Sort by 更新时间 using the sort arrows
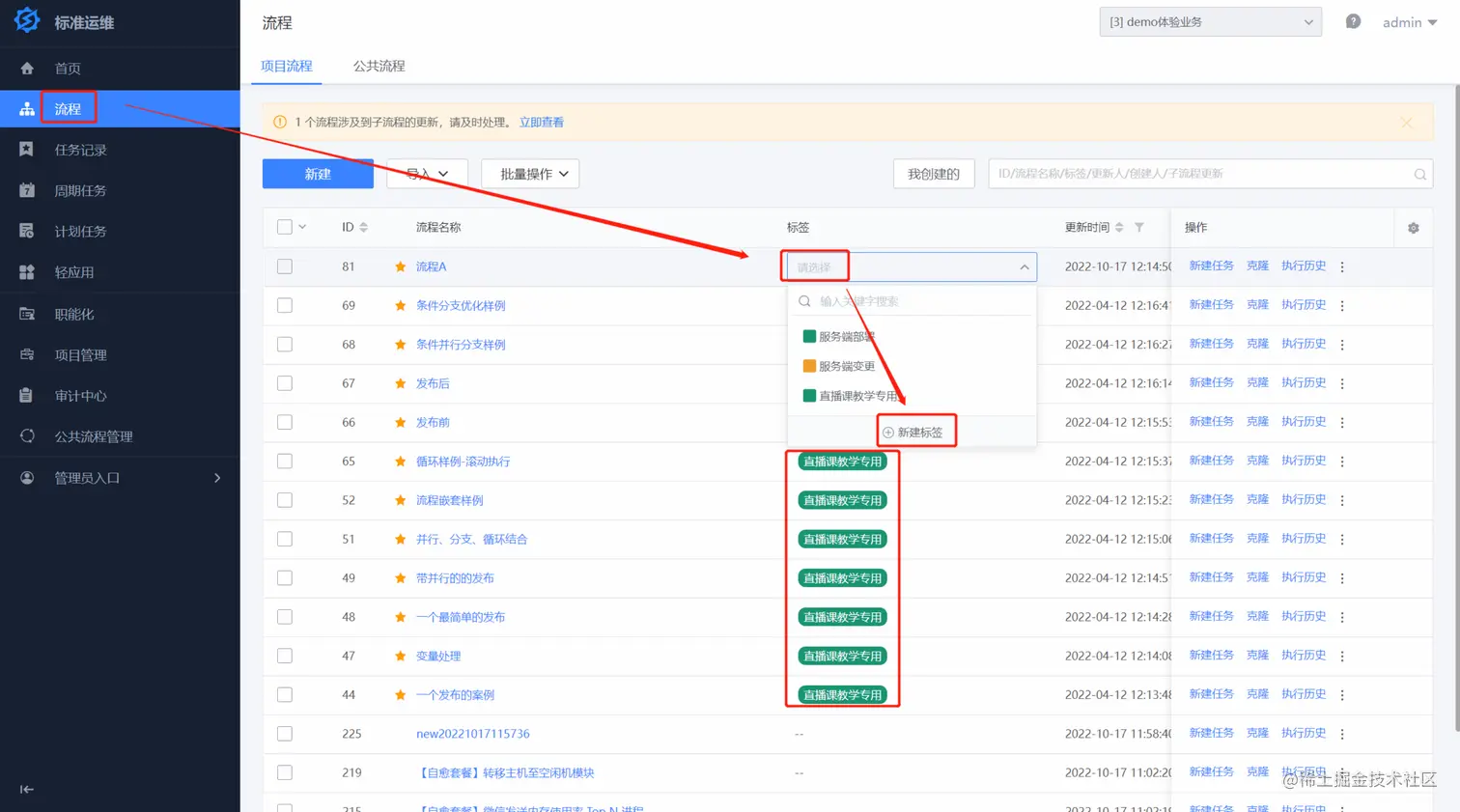The width and height of the screenshot is (1460, 812). [1119, 228]
